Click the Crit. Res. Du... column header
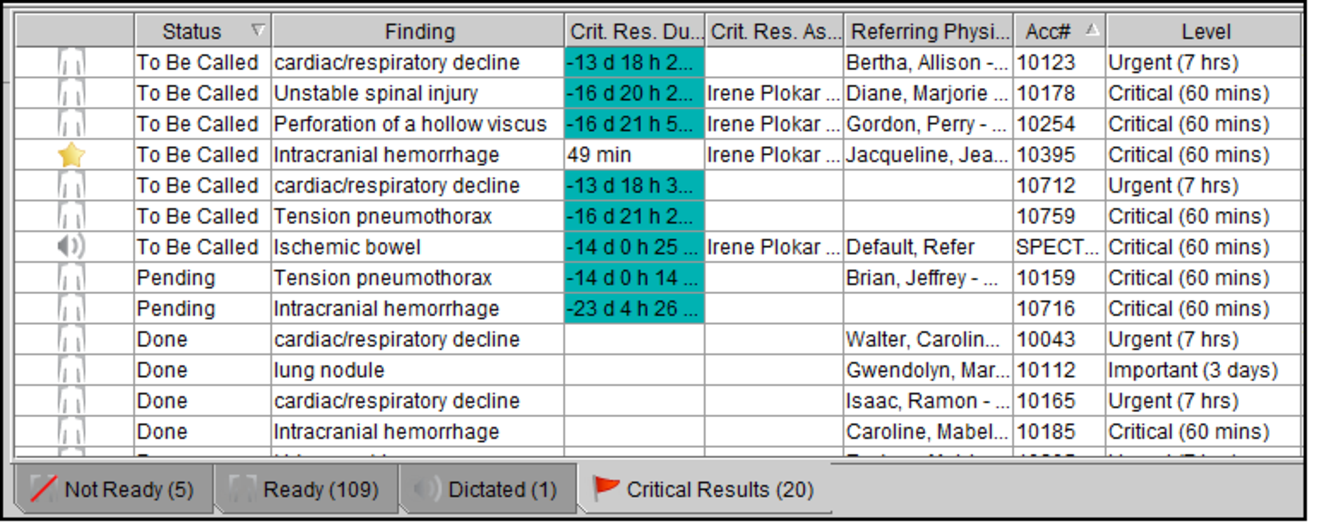The height and width of the screenshot is (529, 1317). click(x=634, y=32)
